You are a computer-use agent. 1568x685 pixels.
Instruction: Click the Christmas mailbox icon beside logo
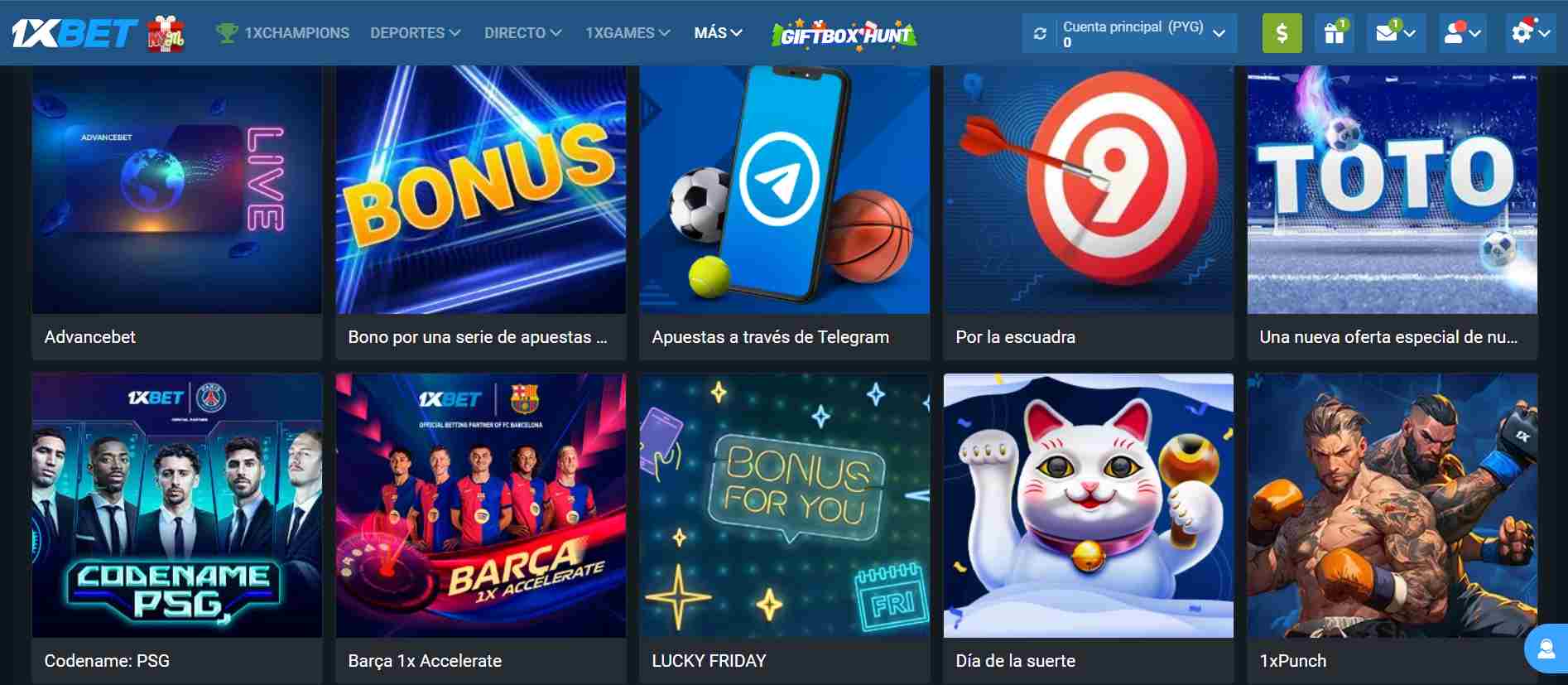[166, 33]
